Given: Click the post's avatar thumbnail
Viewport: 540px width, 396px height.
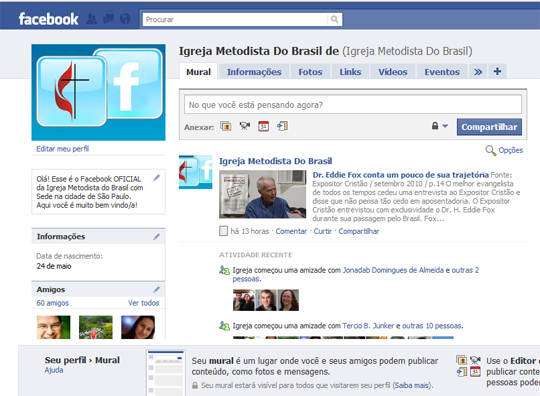Looking at the screenshot, I should (x=195, y=172).
